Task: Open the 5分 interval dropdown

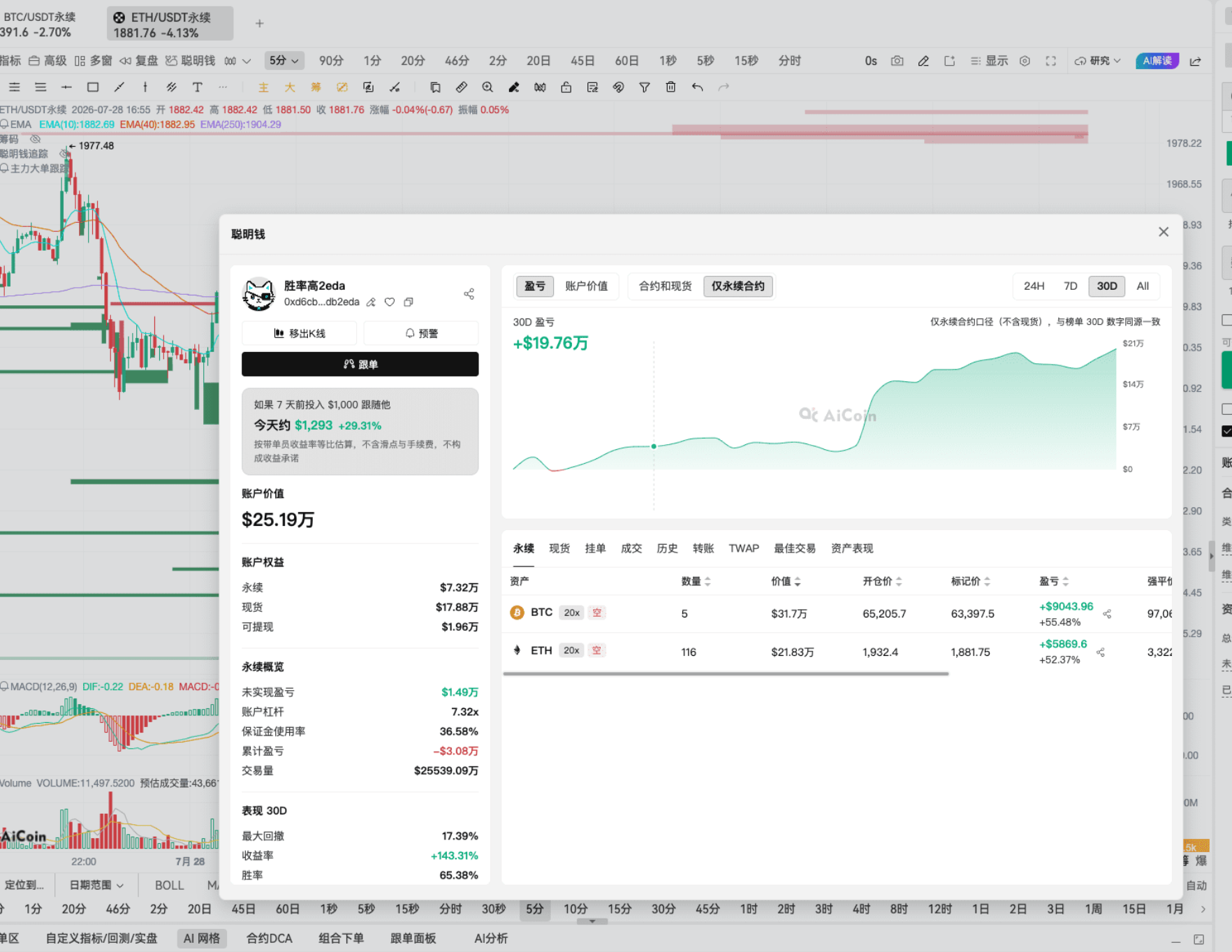Action: pyautogui.click(x=284, y=61)
